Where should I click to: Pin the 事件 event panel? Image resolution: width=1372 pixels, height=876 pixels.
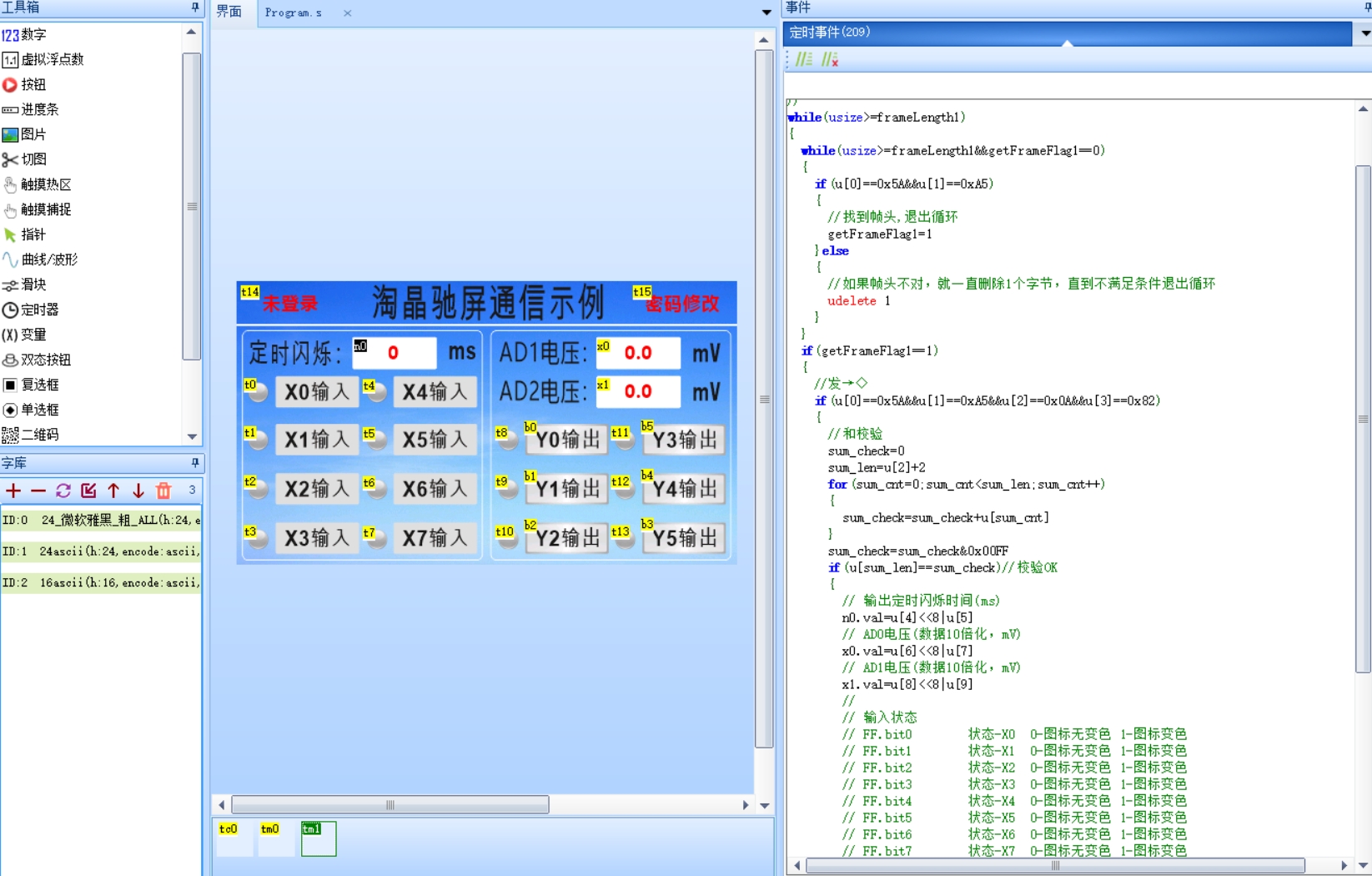pos(1367,8)
